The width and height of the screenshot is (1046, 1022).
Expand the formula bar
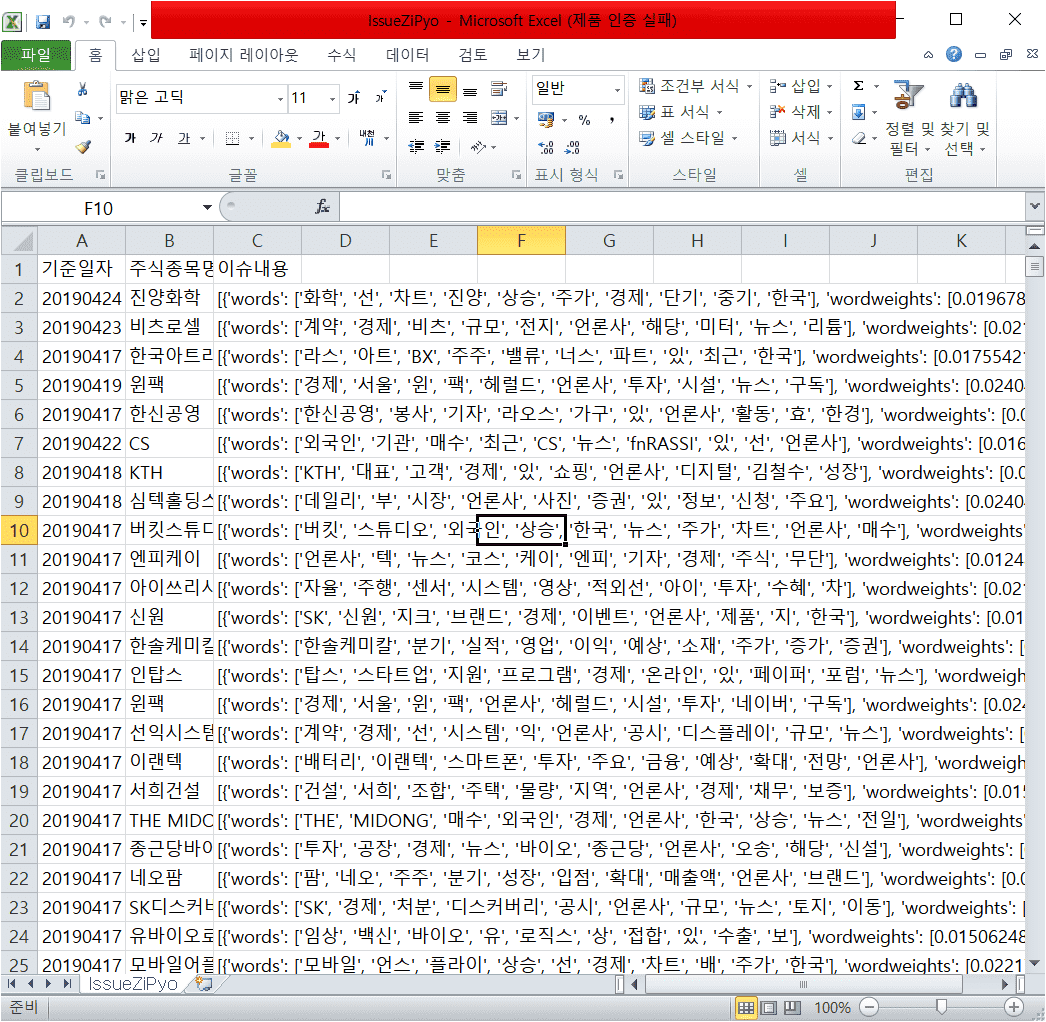[1034, 206]
